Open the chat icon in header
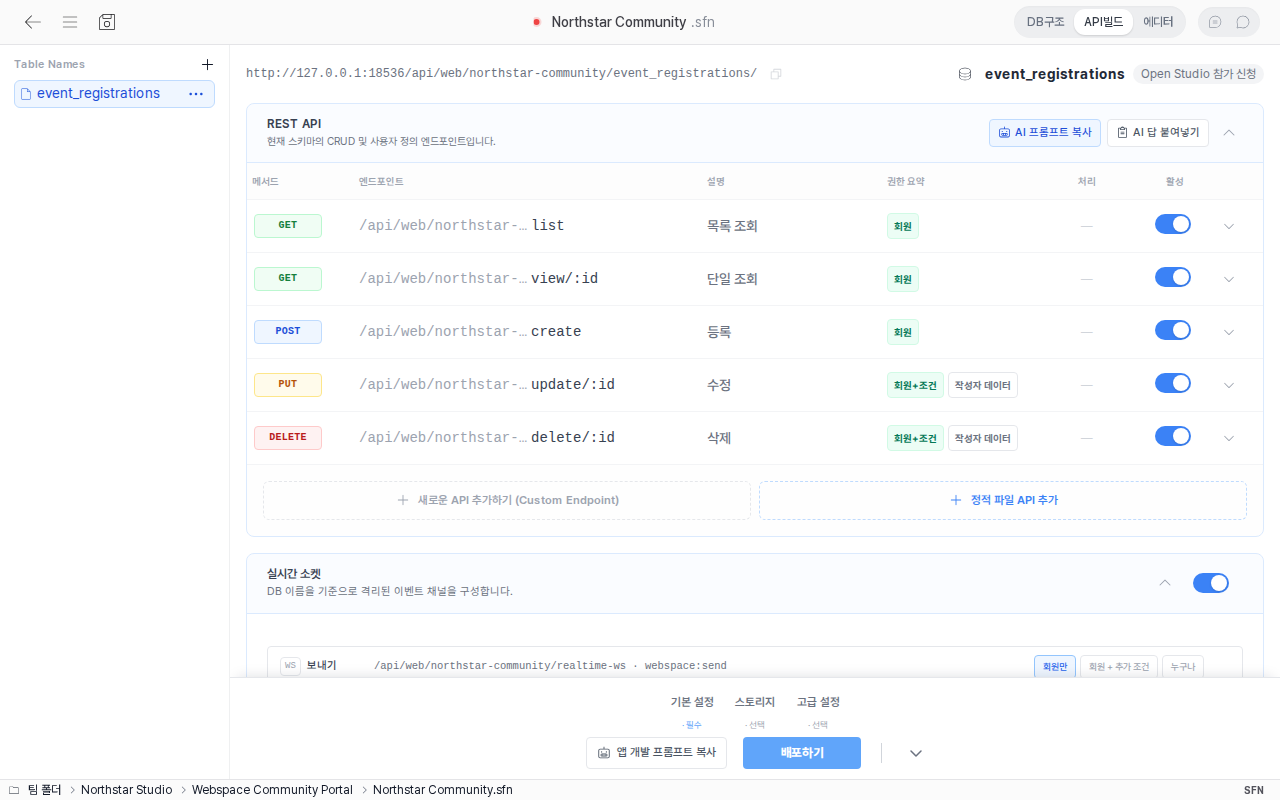1280x800 pixels. click(x=1243, y=22)
